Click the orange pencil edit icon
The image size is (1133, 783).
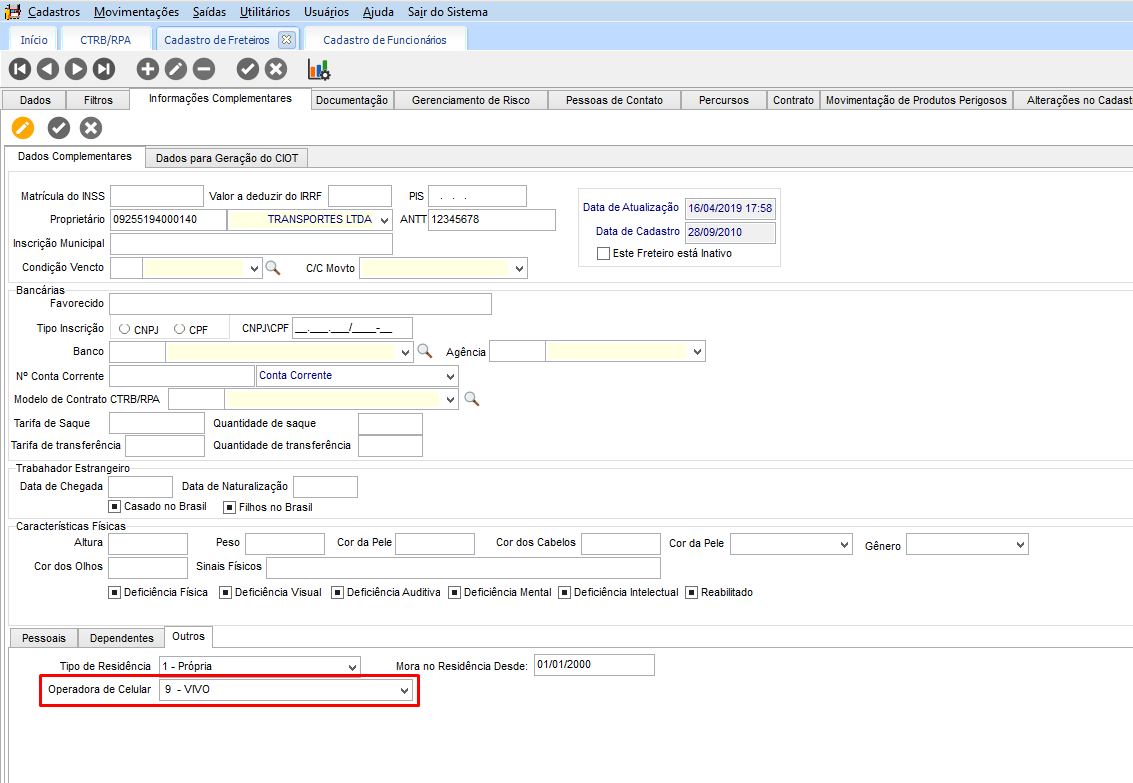(23, 128)
